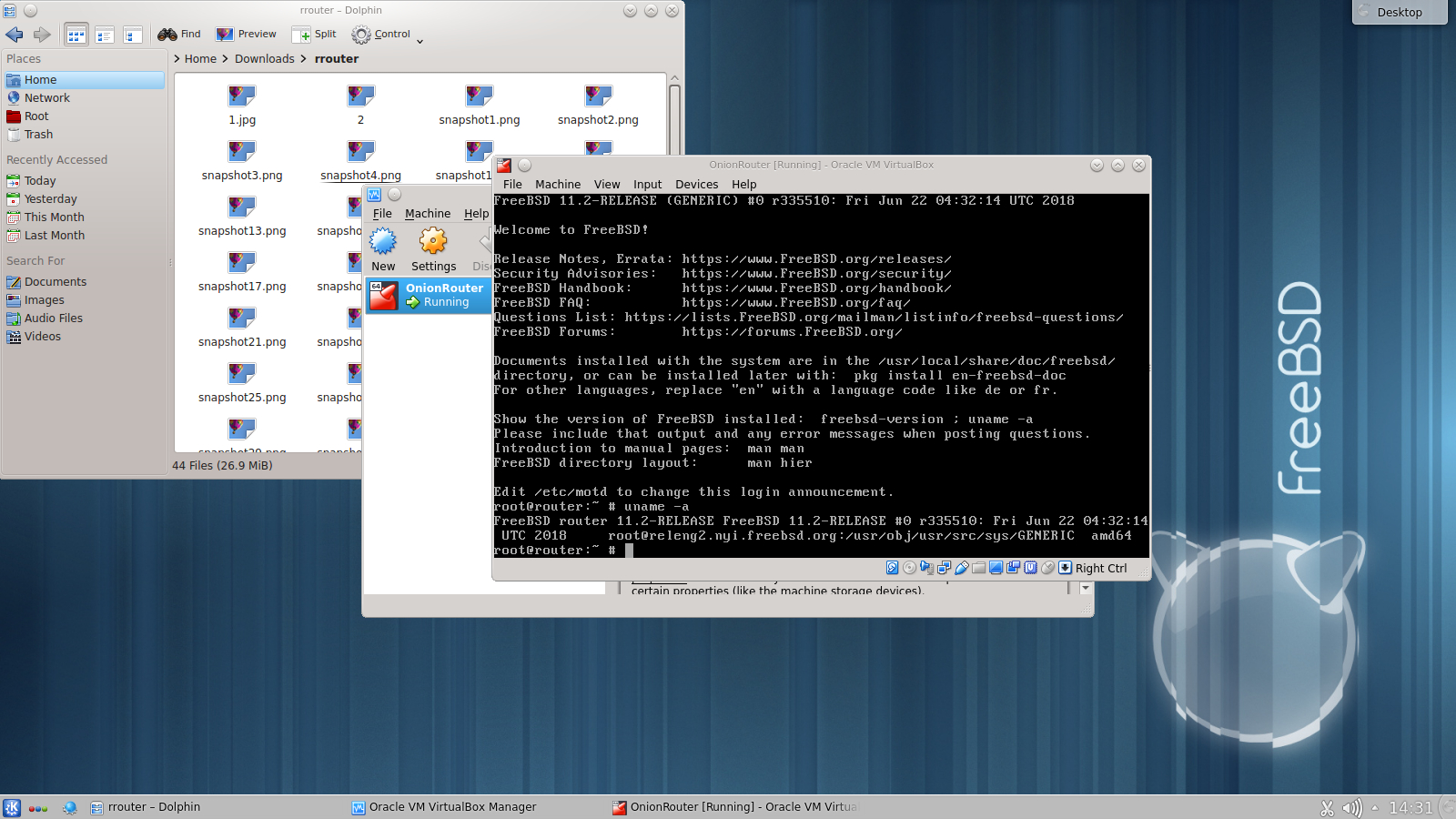
Task: Select the snapshot21.png file
Action: [x=242, y=328]
